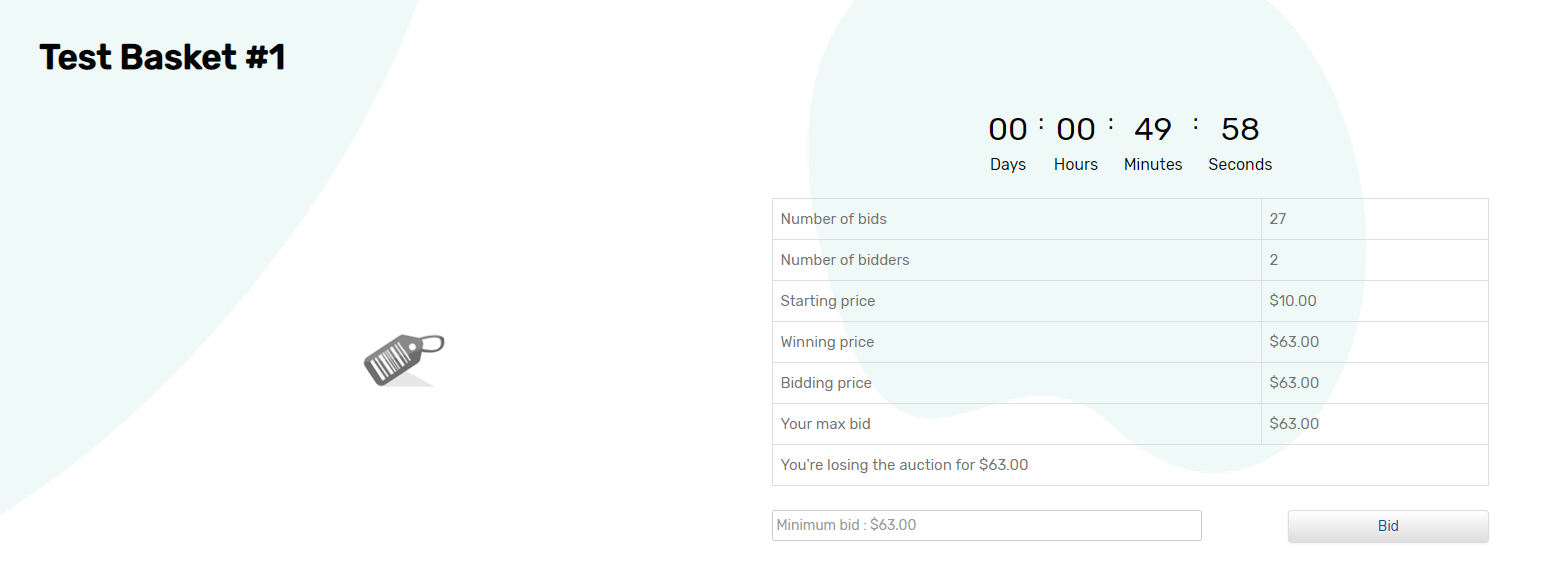The image size is (1543, 580).
Task: Select the bid count value 27
Action: click(x=1277, y=219)
